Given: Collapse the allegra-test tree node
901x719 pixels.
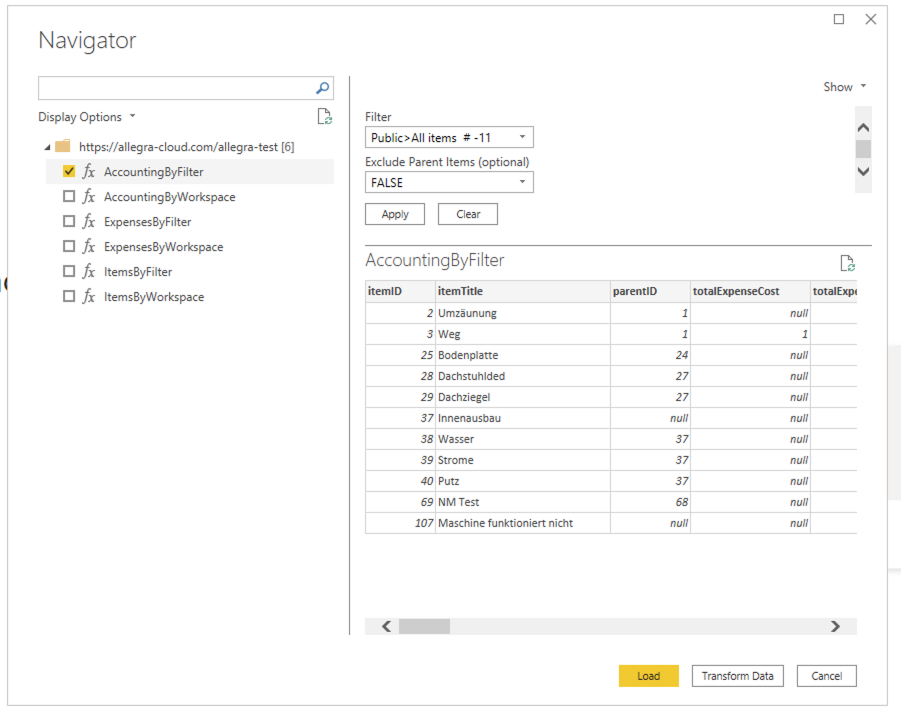Looking at the screenshot, I should pyautogui.click(x=47, y=145).
